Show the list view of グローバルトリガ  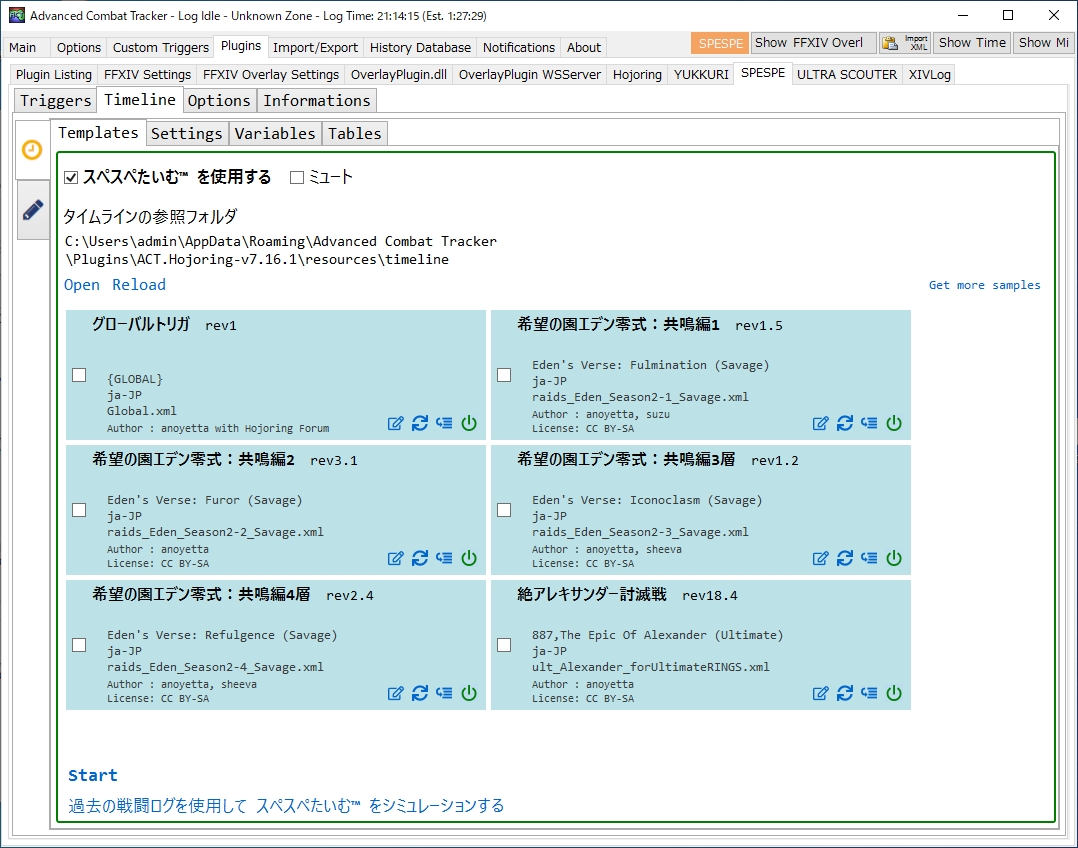click(x=444, y=423)
